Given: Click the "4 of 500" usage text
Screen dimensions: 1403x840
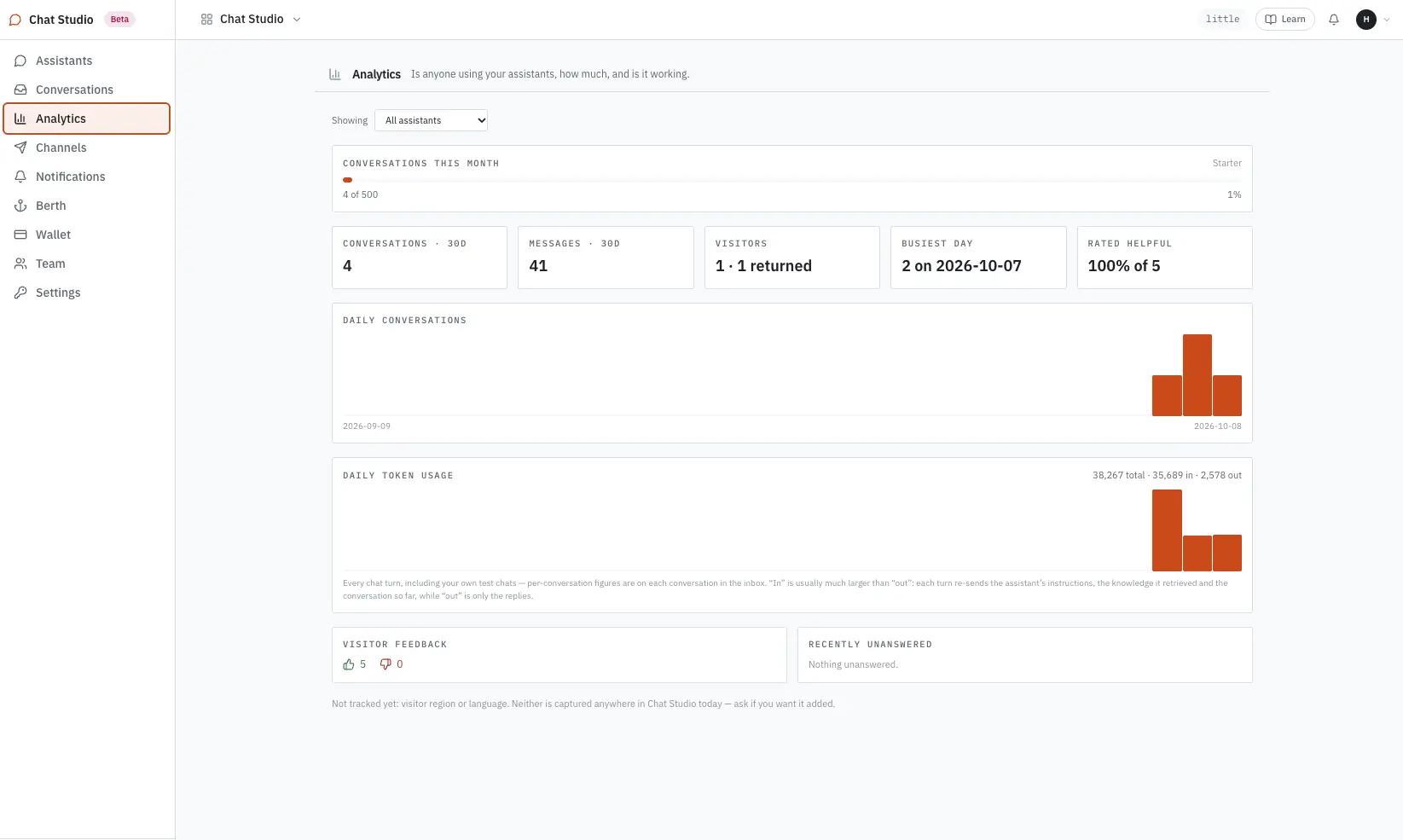Looking at the screenshot, I should tap(360, 194).
